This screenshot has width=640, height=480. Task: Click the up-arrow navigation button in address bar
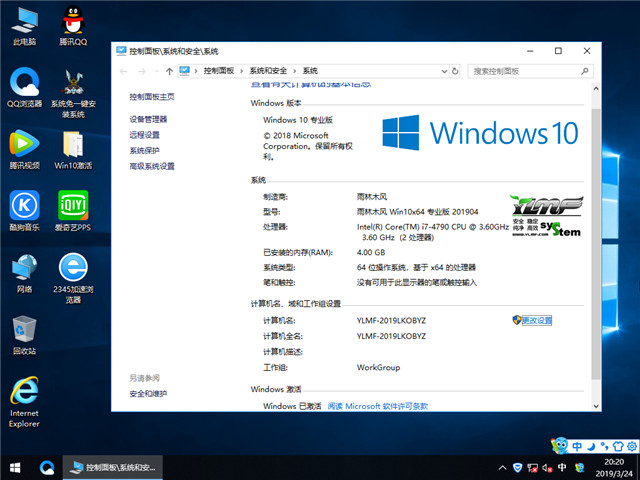click(x=170, y=71)
